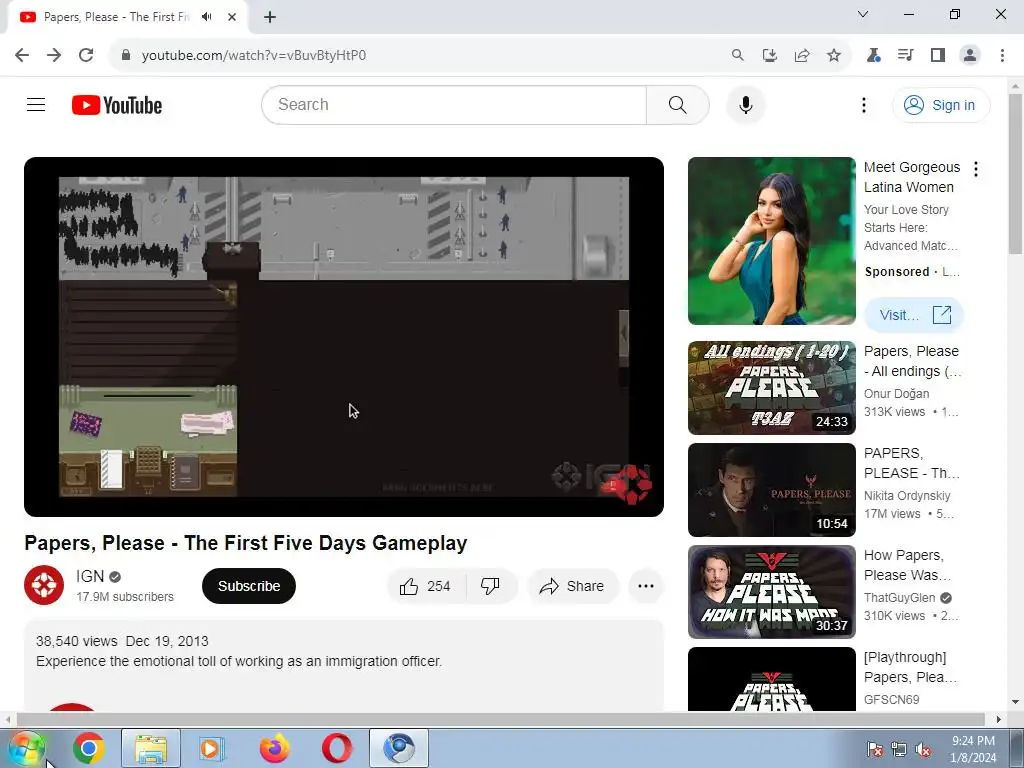Open browser profile avatar

[x=970, y=55]
